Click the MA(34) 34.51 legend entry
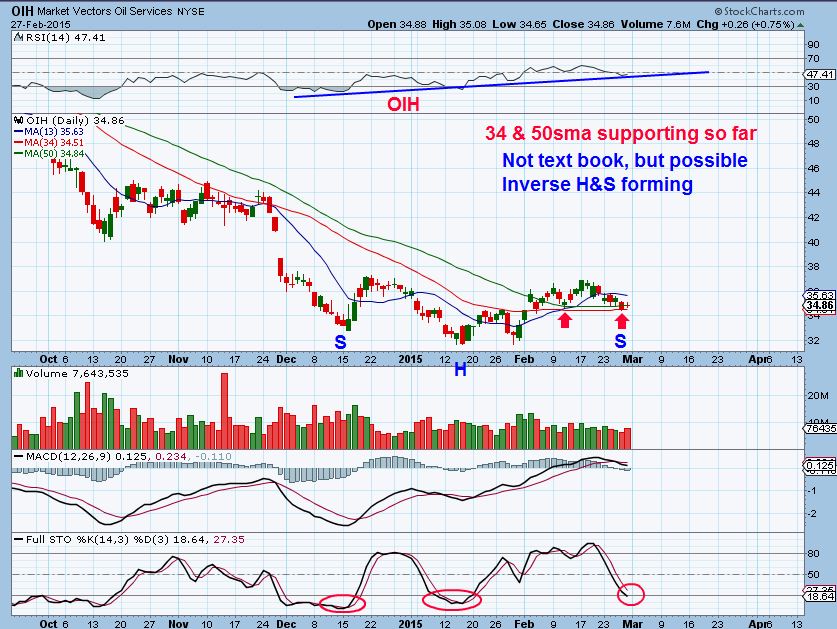This screenshot has height=629, width=837. point(49,143)
